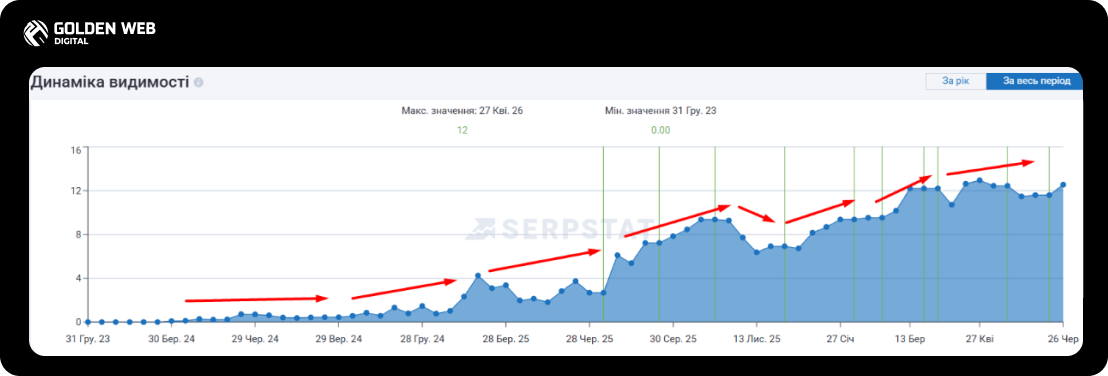Click the green maximum value 12
Viewport: 1108px width, 376px height.
pyautogui.click(x=462, y=130)
